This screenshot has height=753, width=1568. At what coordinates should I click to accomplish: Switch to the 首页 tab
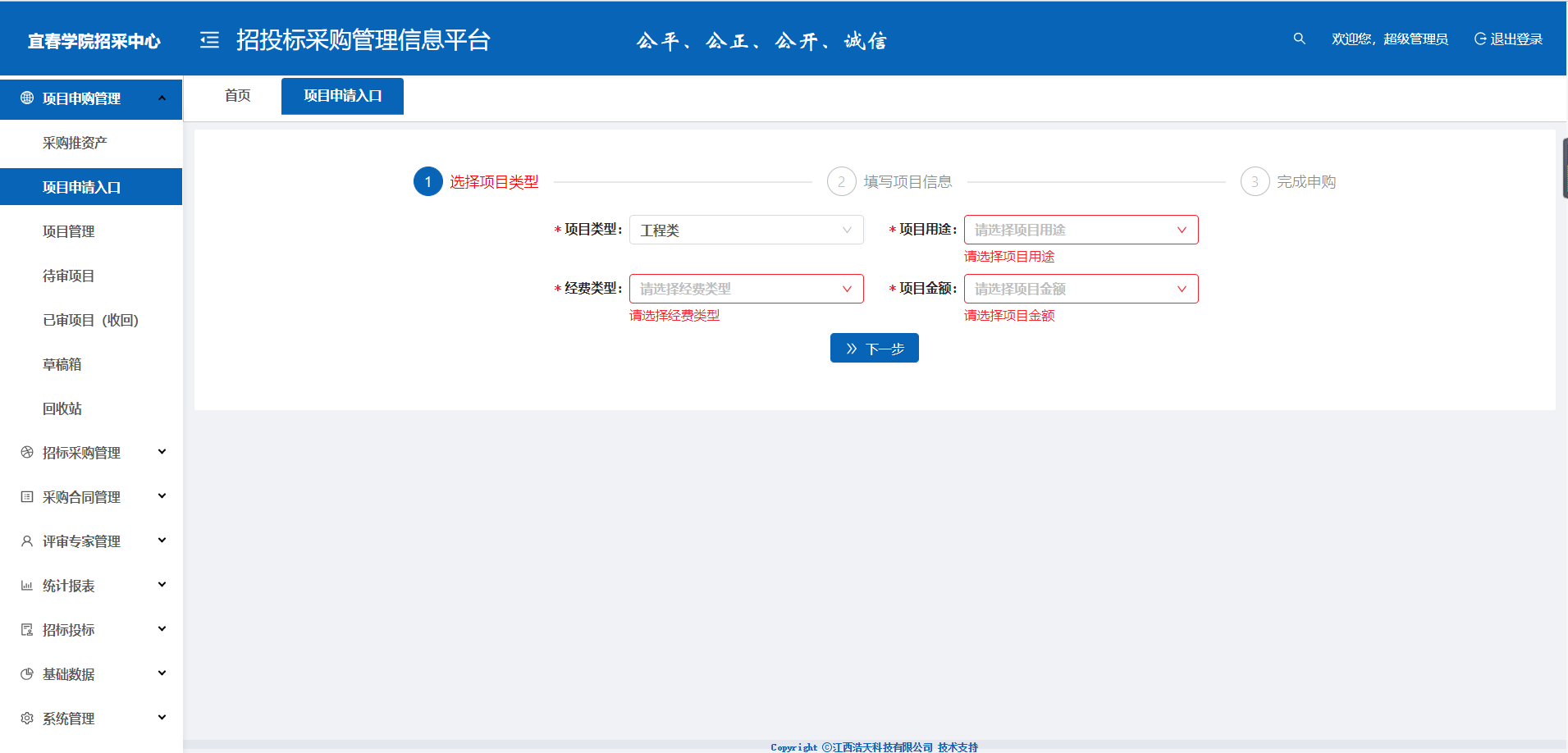[238, 96]
